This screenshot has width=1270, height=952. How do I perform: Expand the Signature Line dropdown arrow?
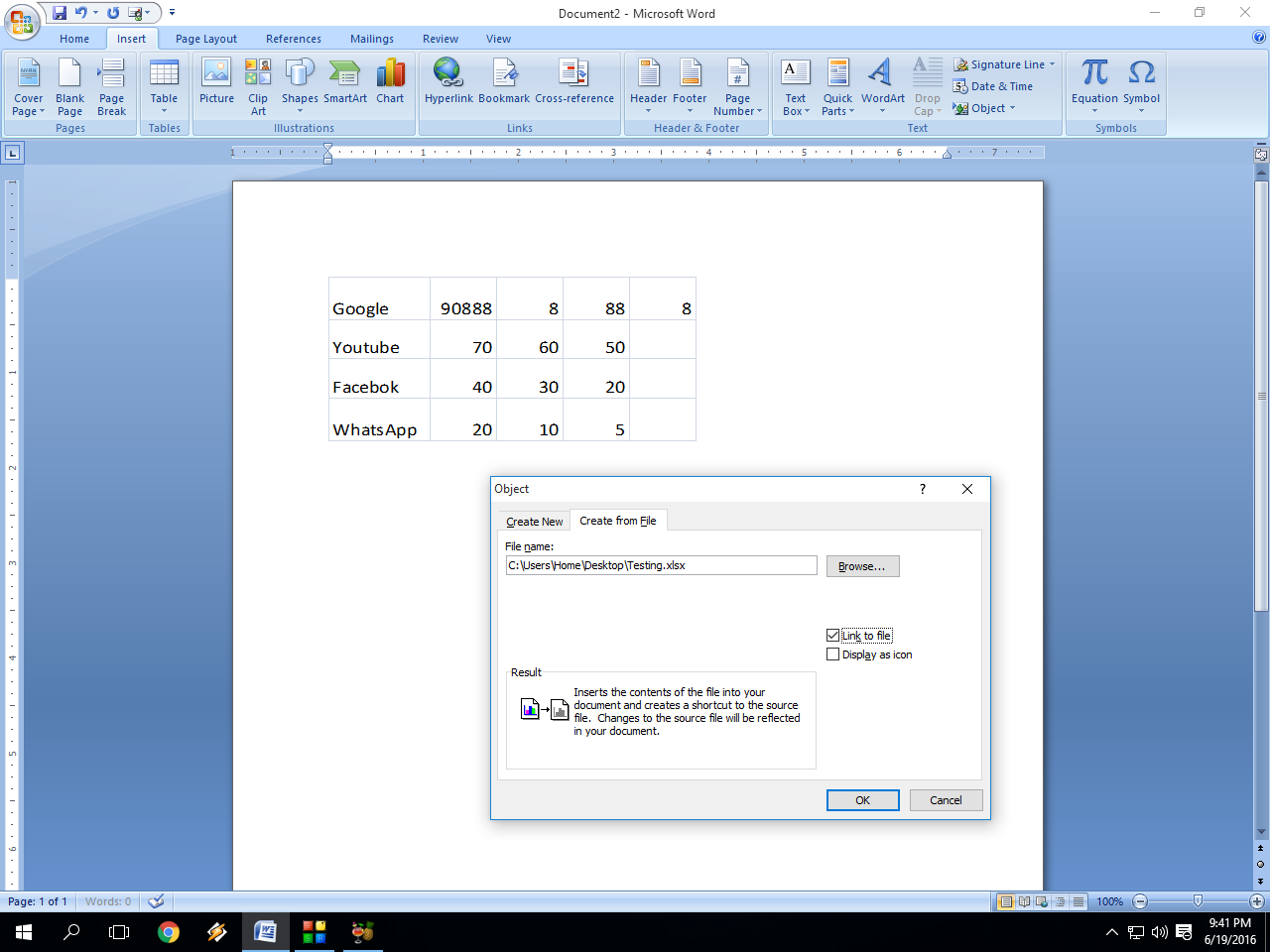1053,64
